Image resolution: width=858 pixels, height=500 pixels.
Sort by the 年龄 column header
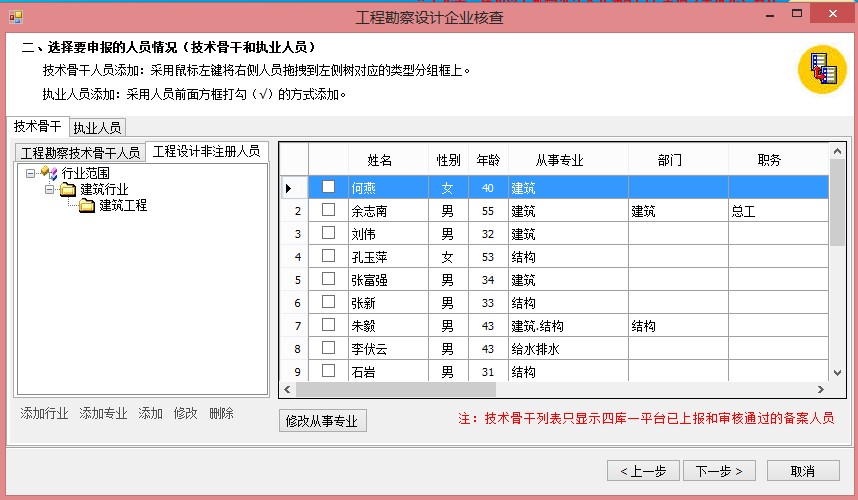click(x=487, y=160)
